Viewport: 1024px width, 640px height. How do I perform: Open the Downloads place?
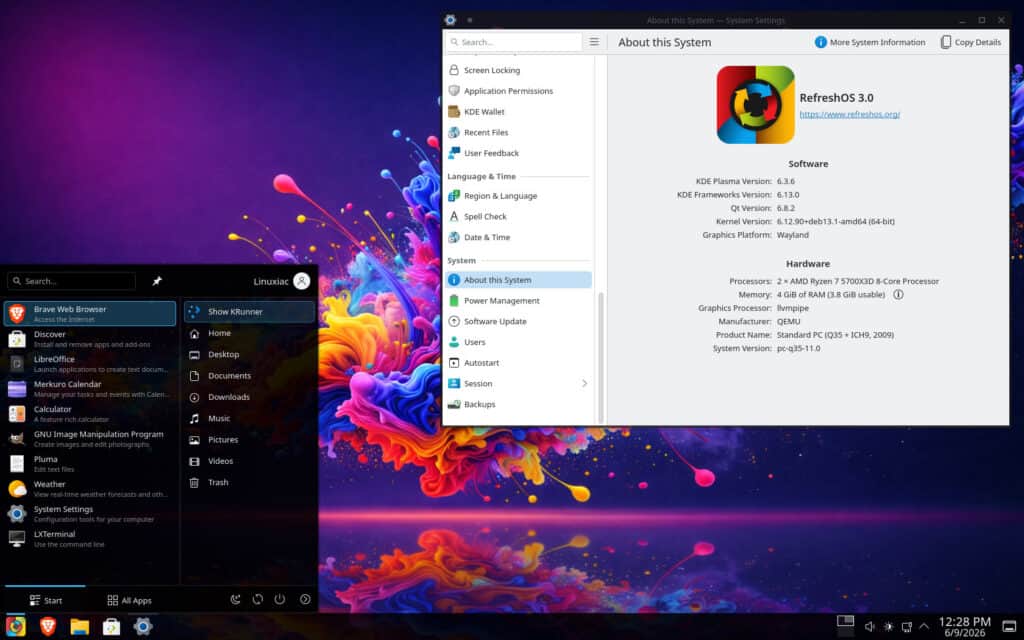pyautogui.click(x=249, y=397)
